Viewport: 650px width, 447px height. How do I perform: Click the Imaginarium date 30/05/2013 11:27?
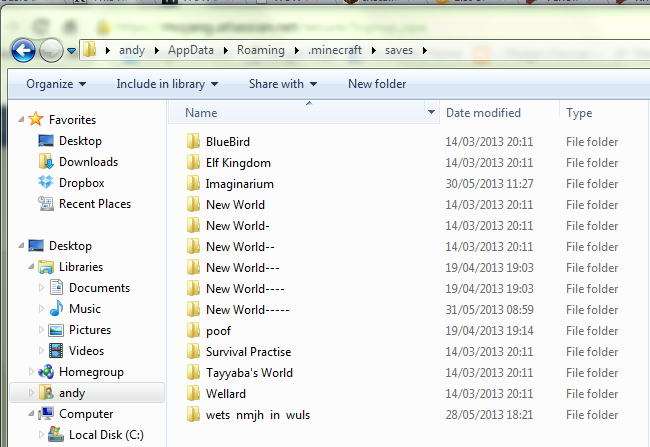489,184
